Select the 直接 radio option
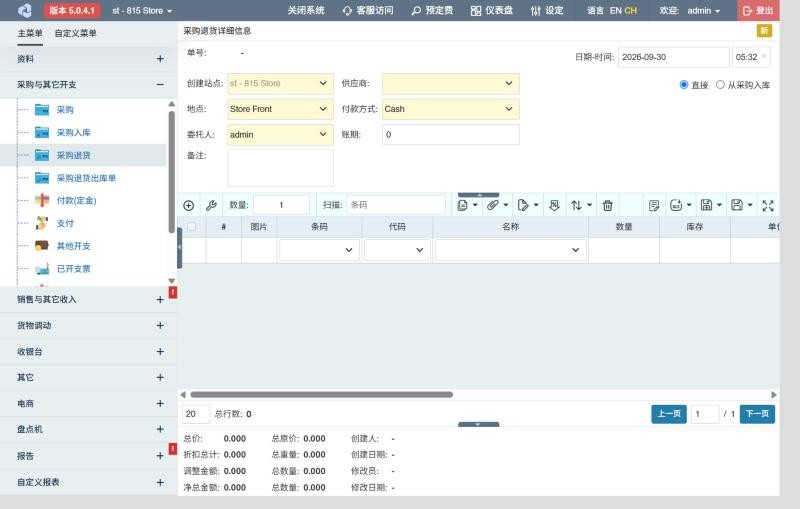The height and width of the screenshot is (509, 800). click(x=684, y=85)
